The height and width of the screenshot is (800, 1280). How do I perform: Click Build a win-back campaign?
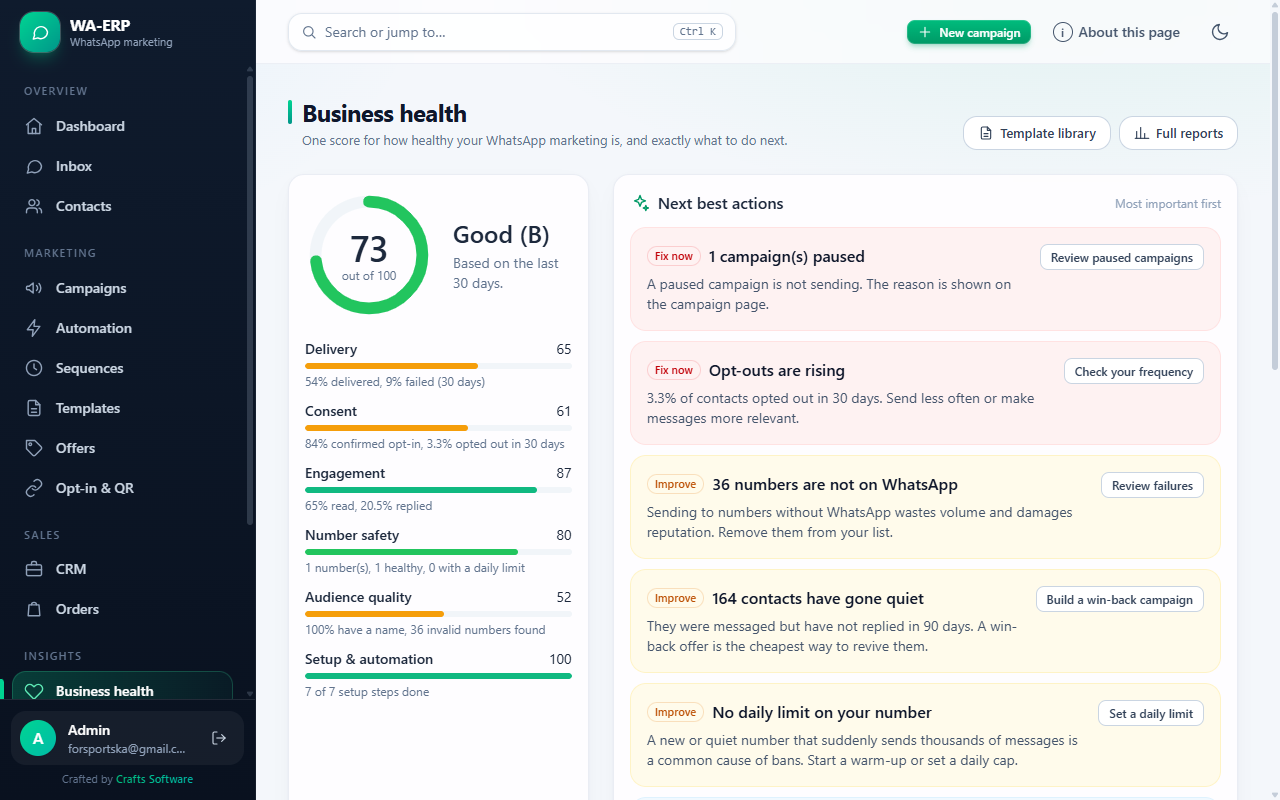[x=1120, y=599]
